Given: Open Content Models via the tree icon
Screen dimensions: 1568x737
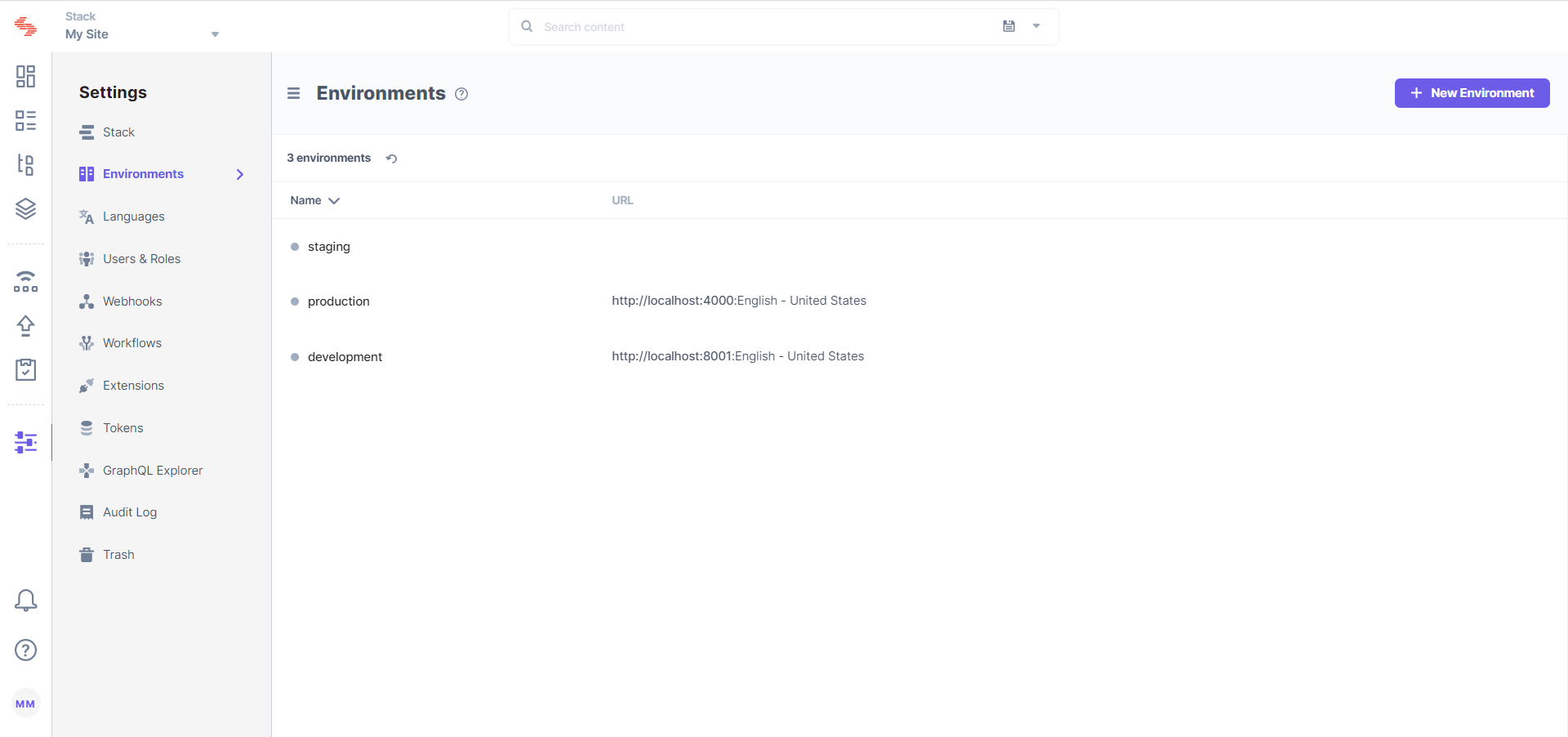Looking at the screenshot, I should [25, 164].
